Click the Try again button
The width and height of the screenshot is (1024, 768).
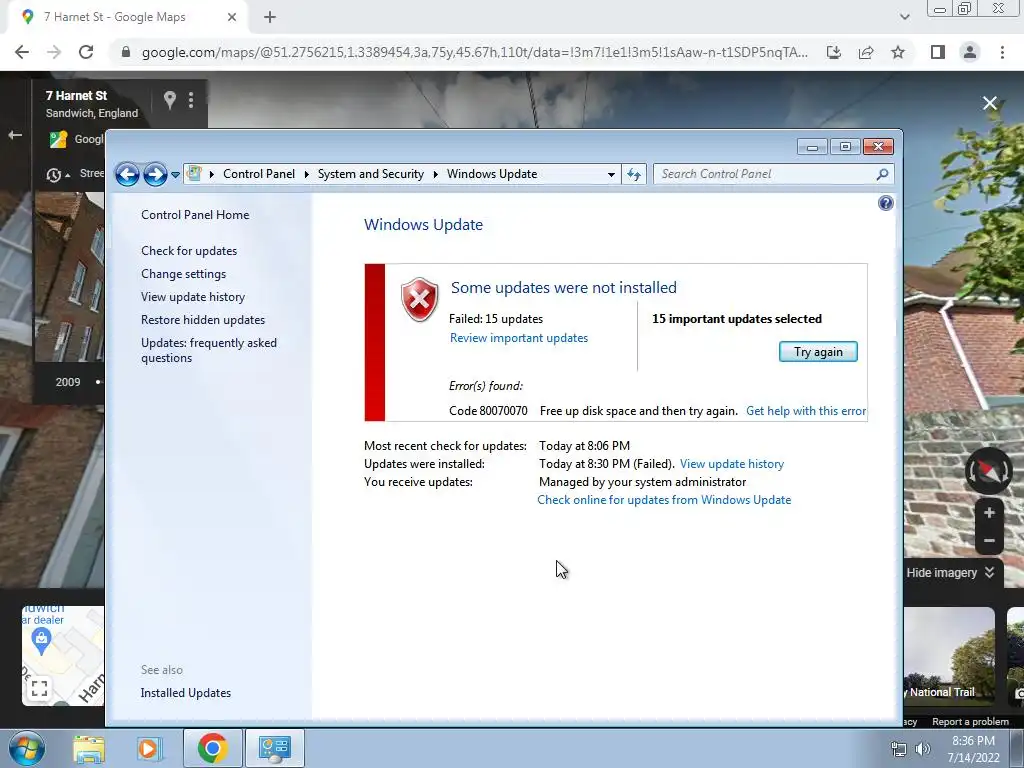(x=818, y=351)
